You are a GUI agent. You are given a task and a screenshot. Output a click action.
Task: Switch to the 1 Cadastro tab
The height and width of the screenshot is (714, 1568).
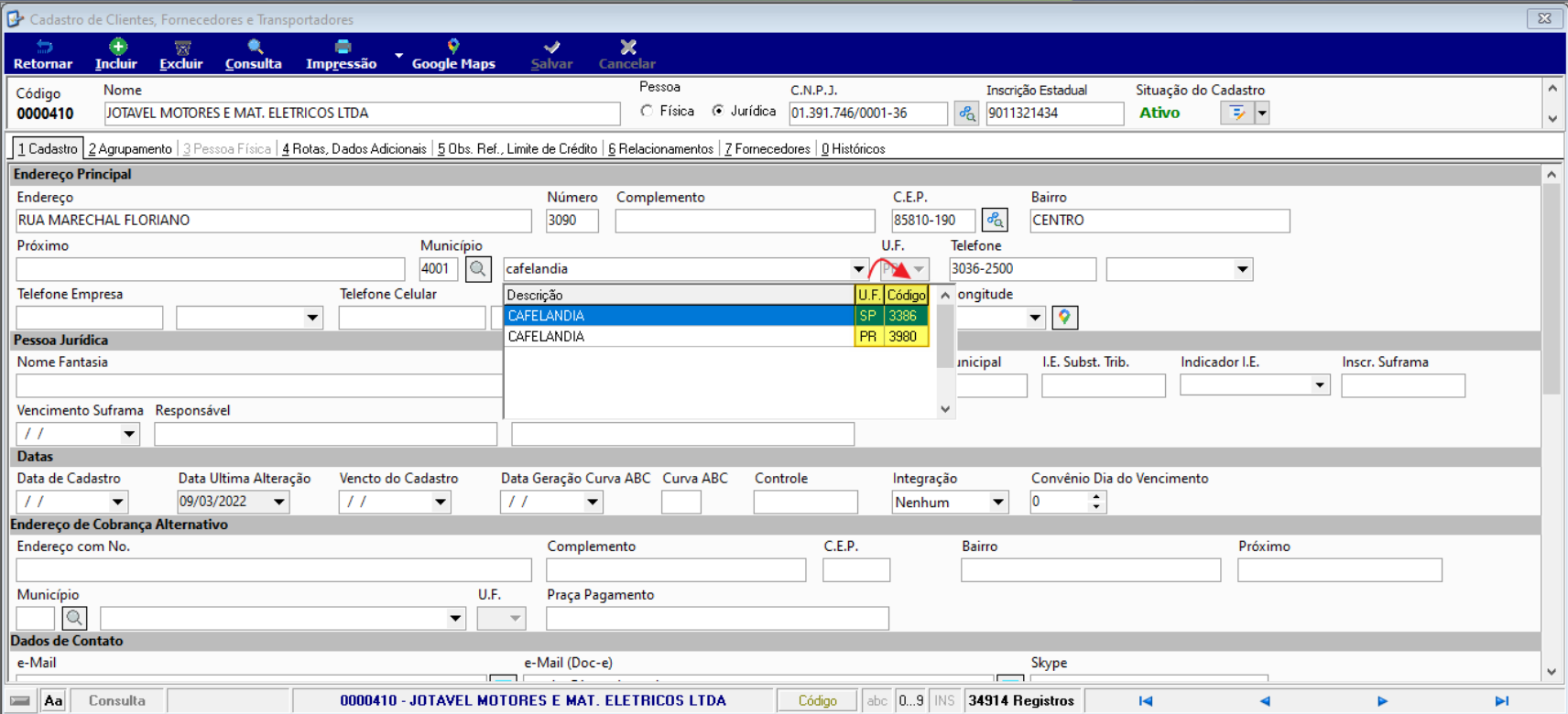click(48, 148)
